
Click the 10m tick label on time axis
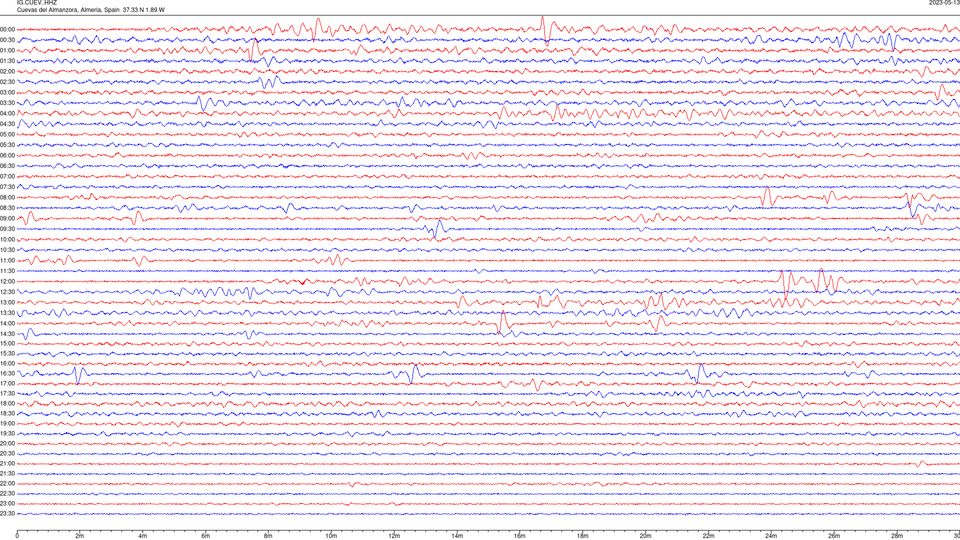[331, 536]
